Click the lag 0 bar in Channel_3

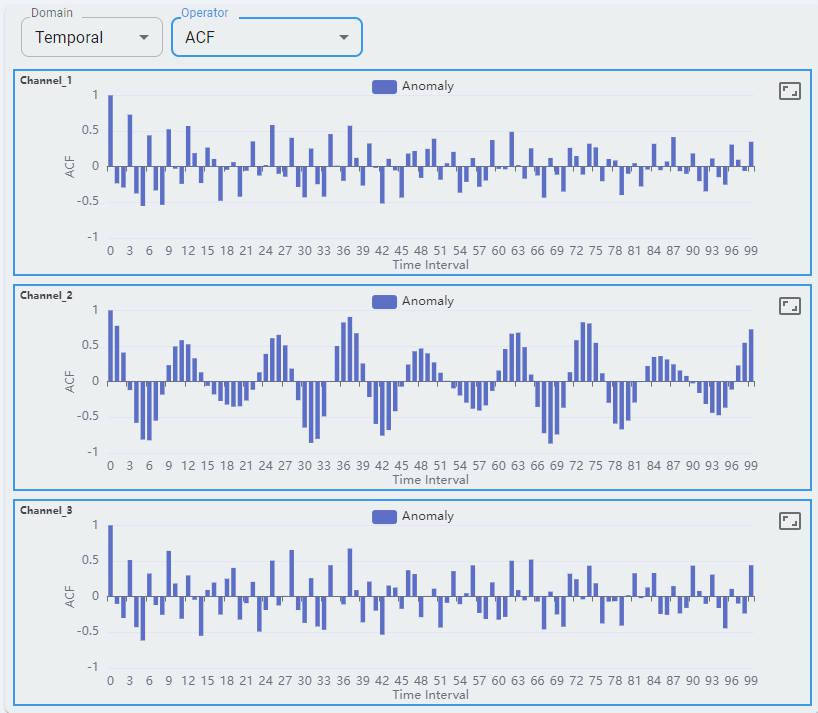[110, 561]
